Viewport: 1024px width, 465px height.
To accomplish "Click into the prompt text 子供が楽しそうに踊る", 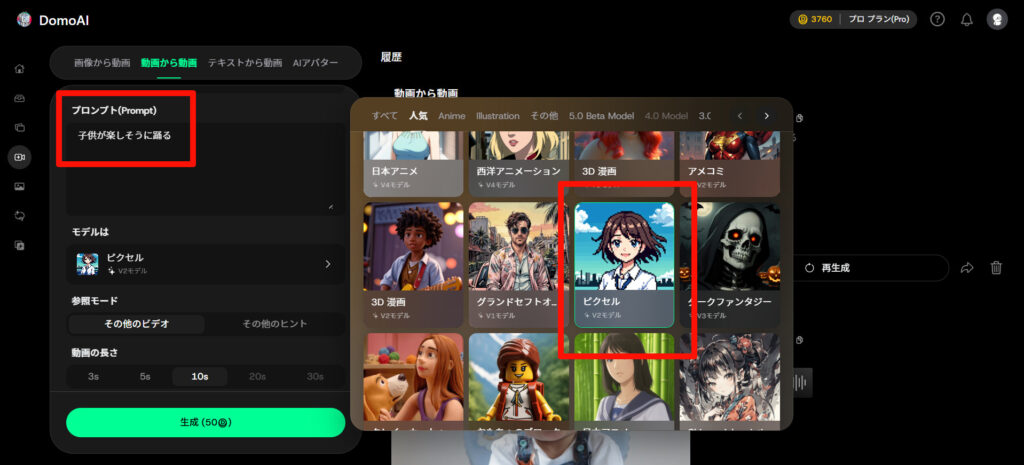I will (x=125, y=136).
